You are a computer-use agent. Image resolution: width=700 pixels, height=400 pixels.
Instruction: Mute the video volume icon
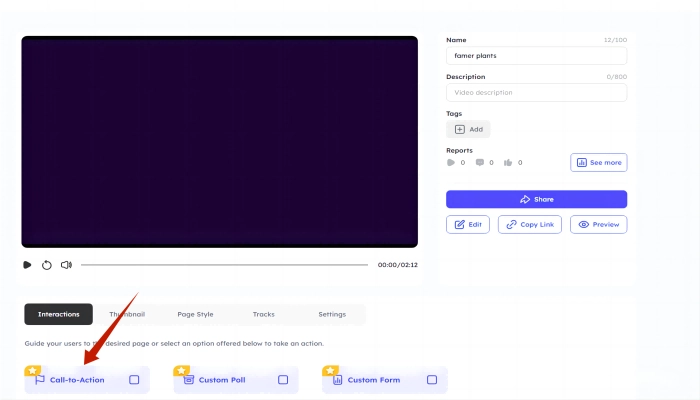pyautogui.click(x=66, y=265)
